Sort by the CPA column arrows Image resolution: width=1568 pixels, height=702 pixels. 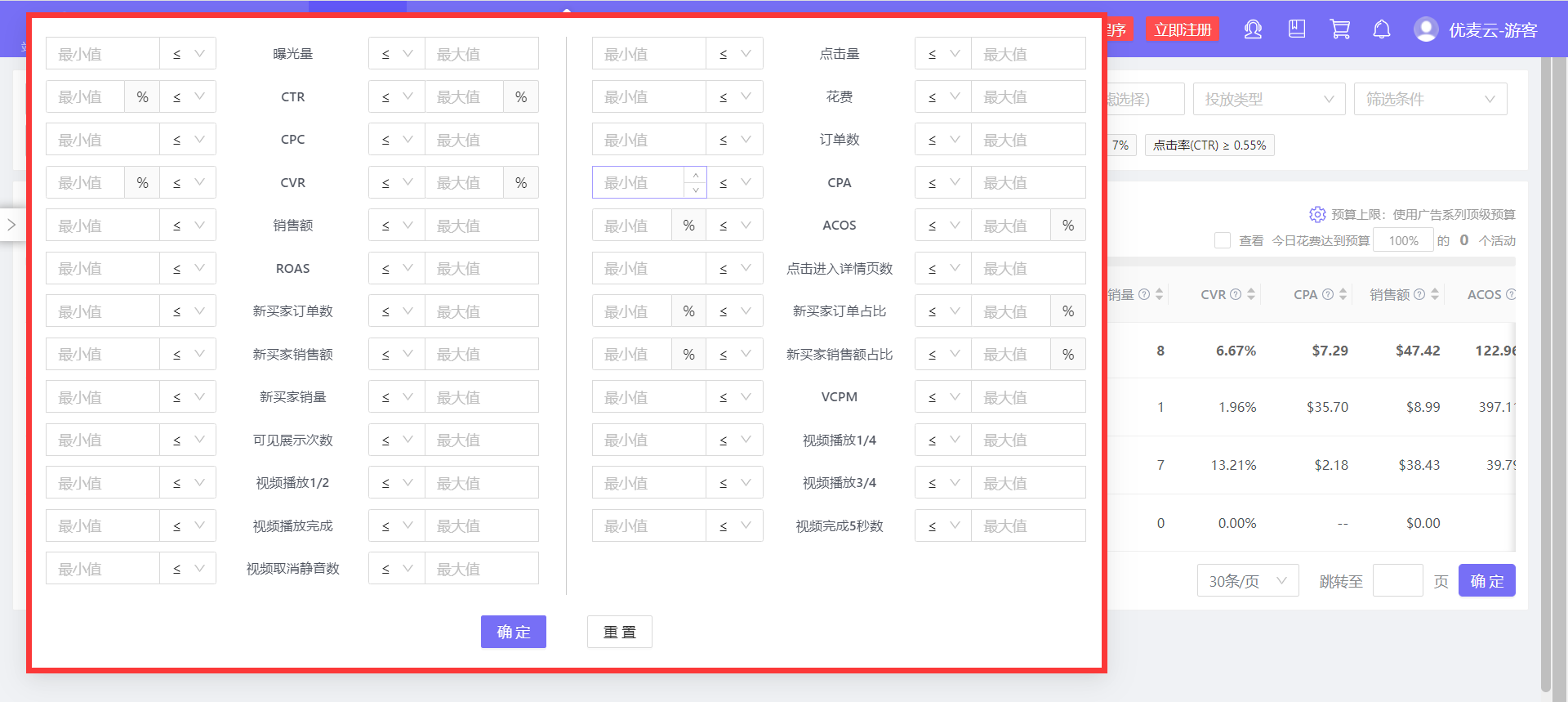[1343, 294]
